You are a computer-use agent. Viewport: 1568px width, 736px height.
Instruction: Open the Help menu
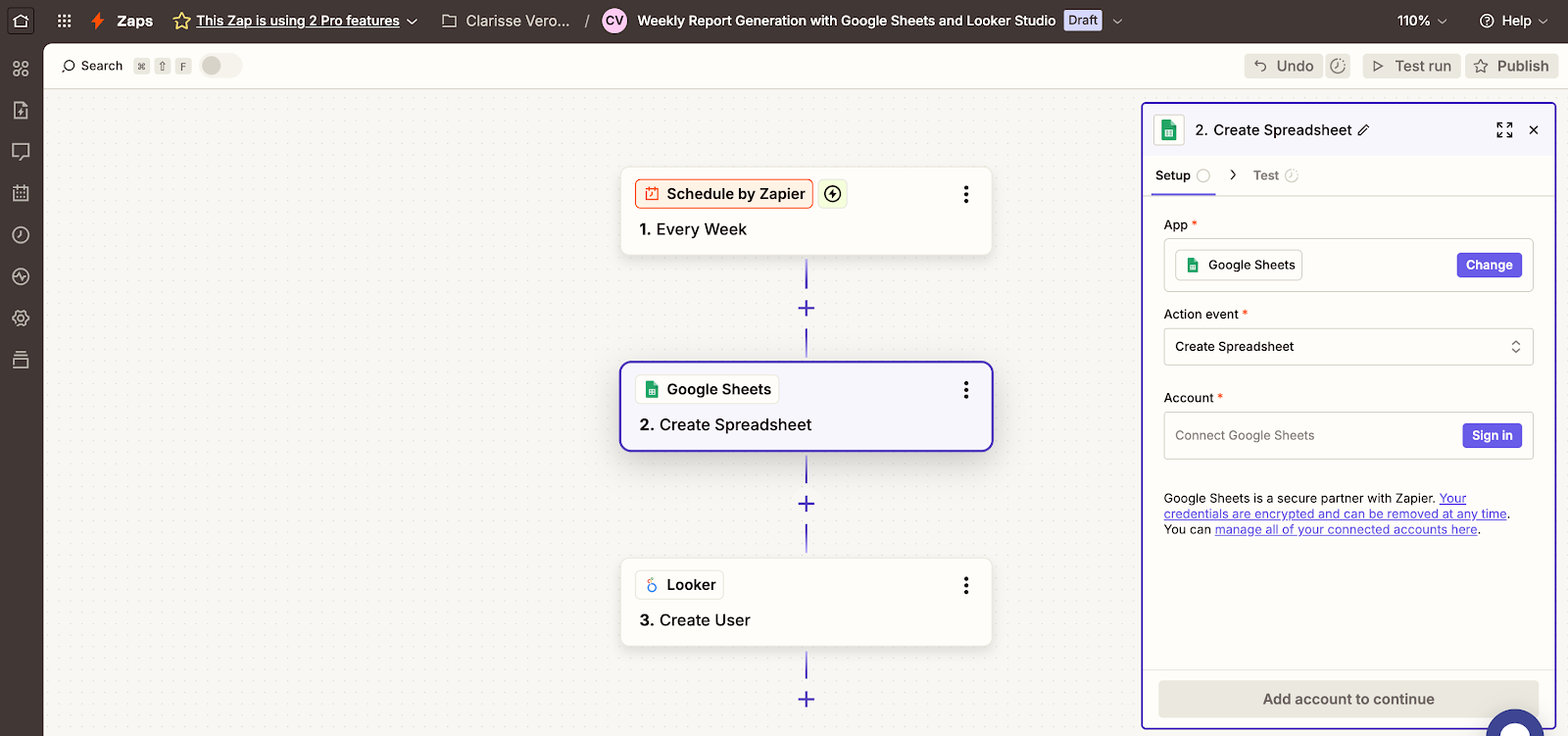(1514, 21)
